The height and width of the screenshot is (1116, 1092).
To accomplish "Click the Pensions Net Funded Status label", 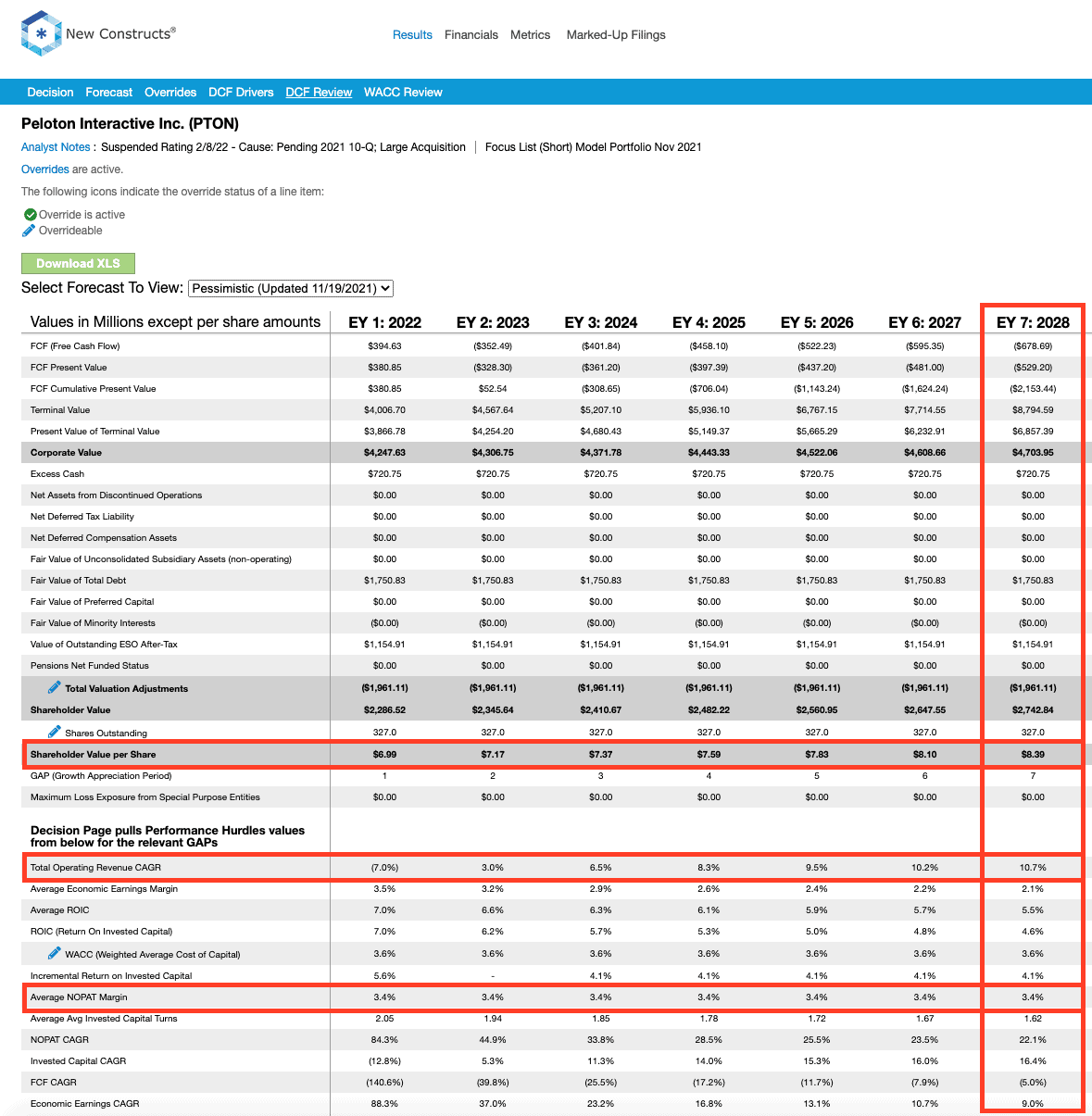I will (x=90, y=666).
